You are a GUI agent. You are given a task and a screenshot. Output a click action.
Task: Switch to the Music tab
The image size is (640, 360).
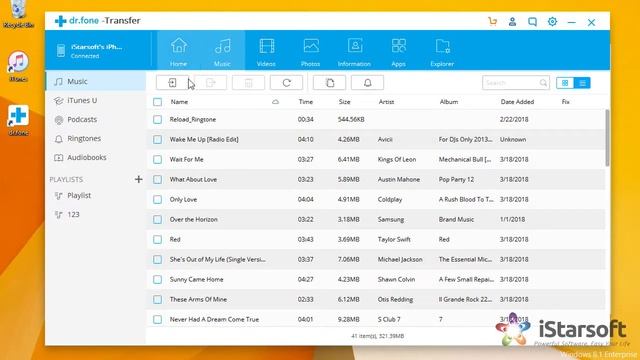223,52
